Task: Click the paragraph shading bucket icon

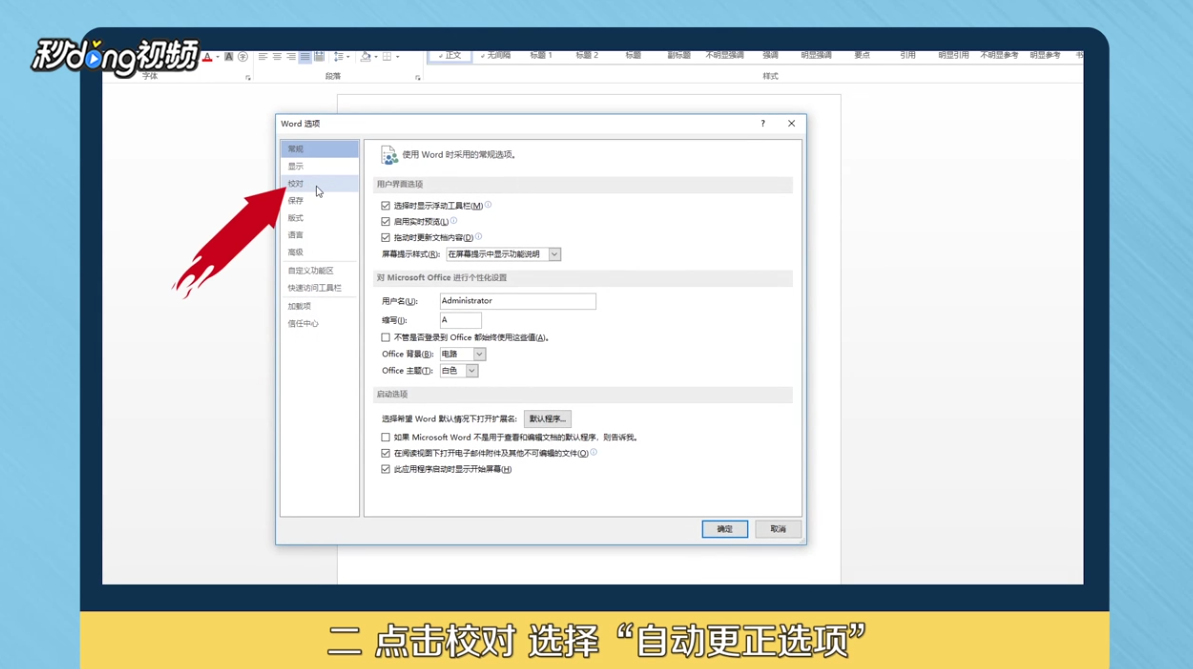Action: [x=366, y=57]
